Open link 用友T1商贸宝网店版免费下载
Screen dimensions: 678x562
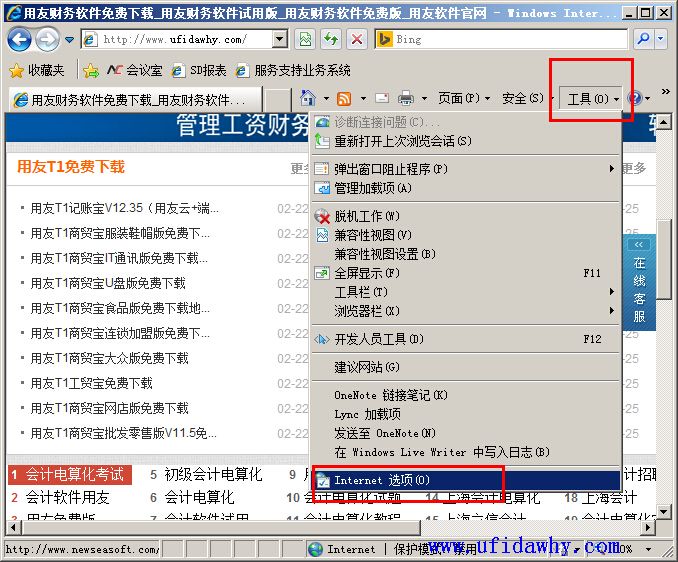[109, 409]
